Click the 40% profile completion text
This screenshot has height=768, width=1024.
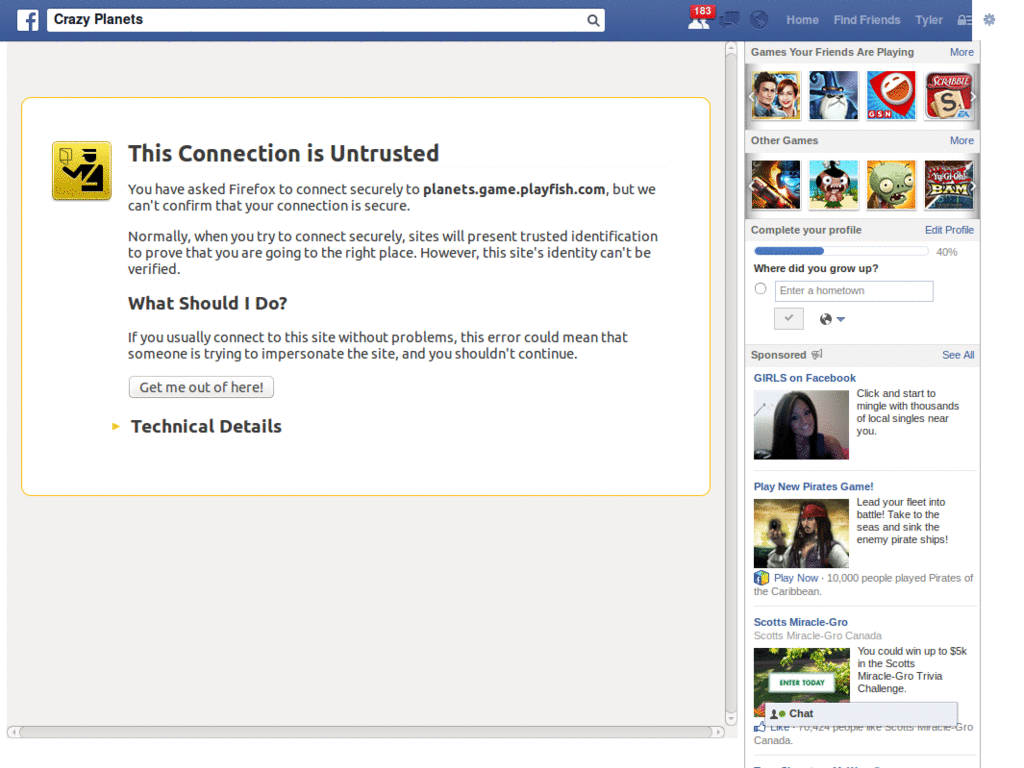[x=946, y=252]
